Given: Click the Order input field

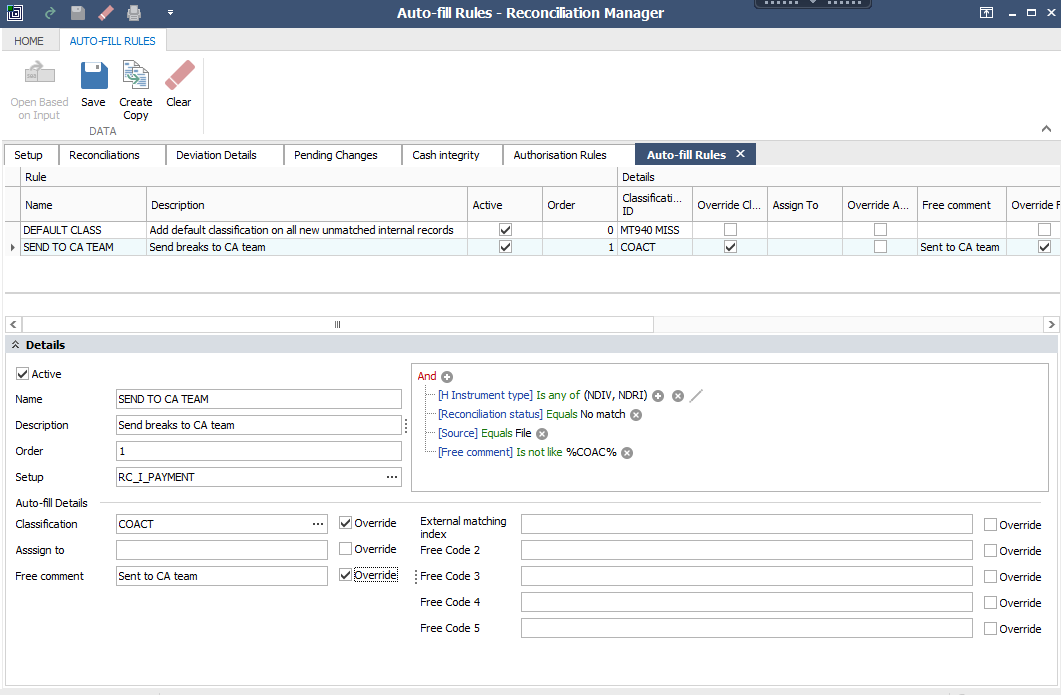Looking at the screenshot, I should [x=258, y=451].
